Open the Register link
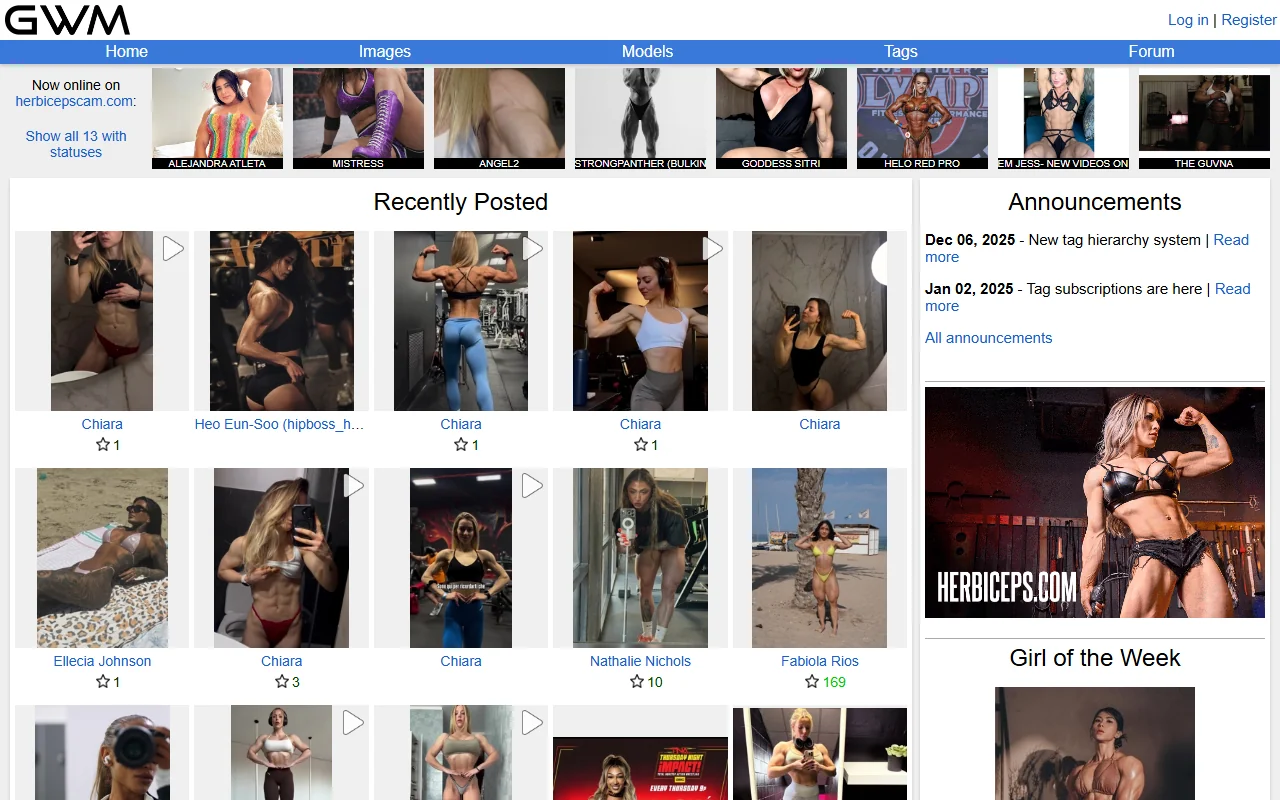 point(1248,19)
